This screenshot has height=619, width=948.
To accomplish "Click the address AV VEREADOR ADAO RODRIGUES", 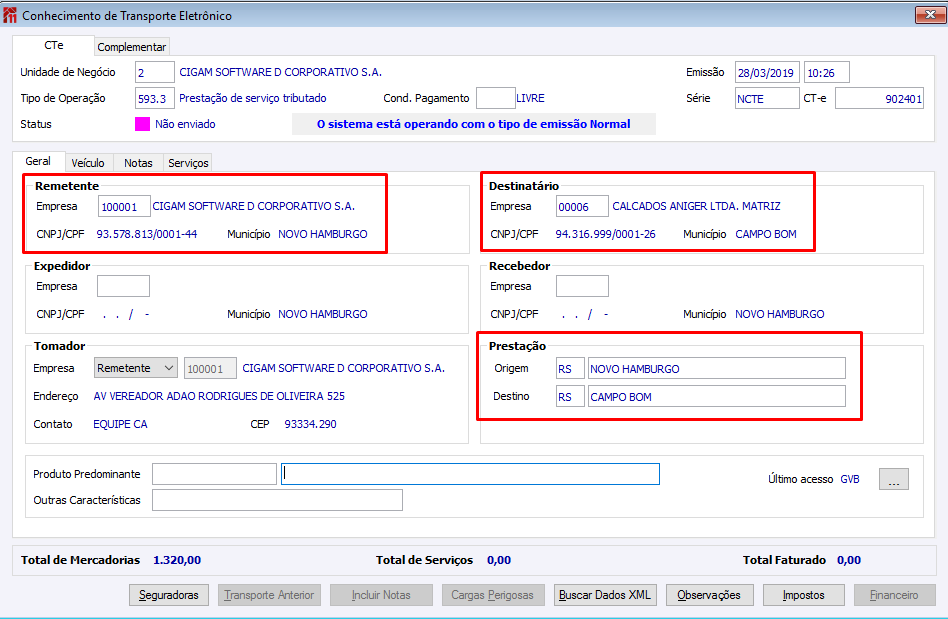I will [219, 396].
